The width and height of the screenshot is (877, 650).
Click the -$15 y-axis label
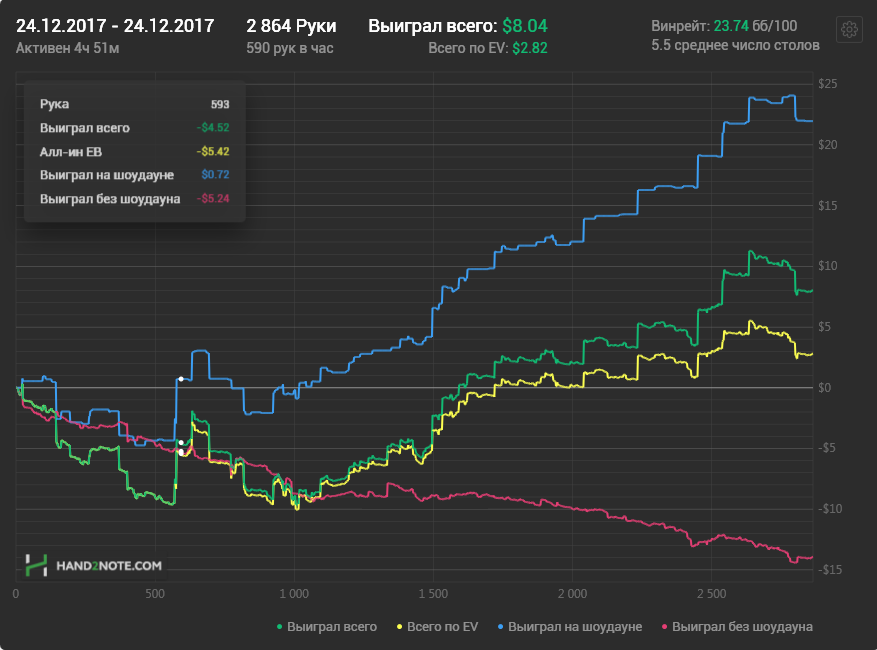coord(829,569)
